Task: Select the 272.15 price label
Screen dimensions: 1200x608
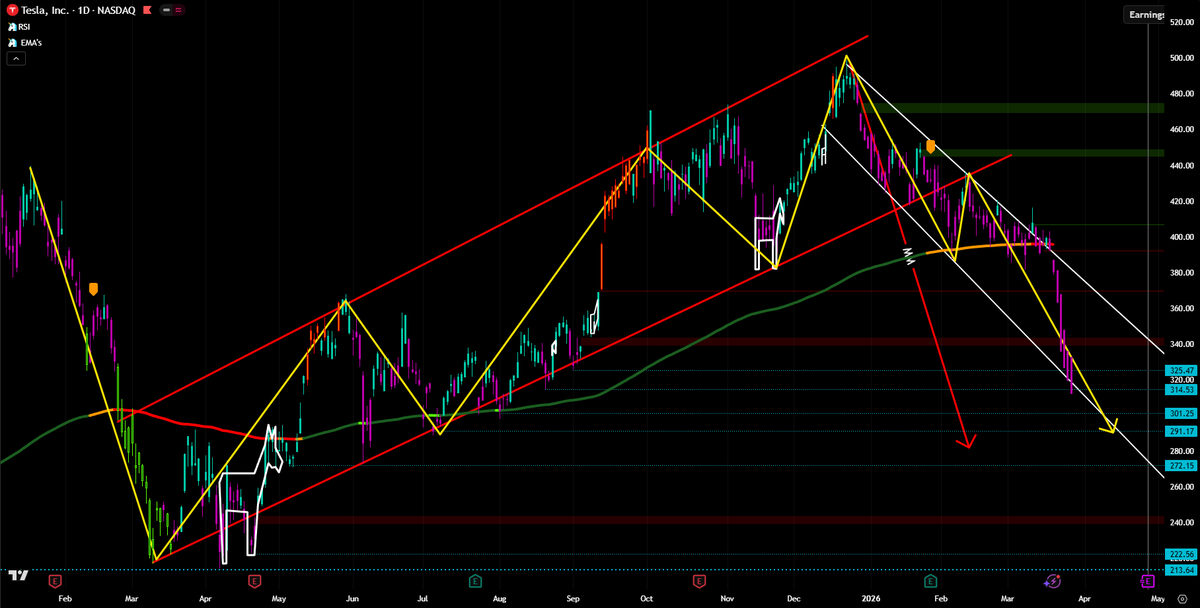Action: [x=1181, y=466]
